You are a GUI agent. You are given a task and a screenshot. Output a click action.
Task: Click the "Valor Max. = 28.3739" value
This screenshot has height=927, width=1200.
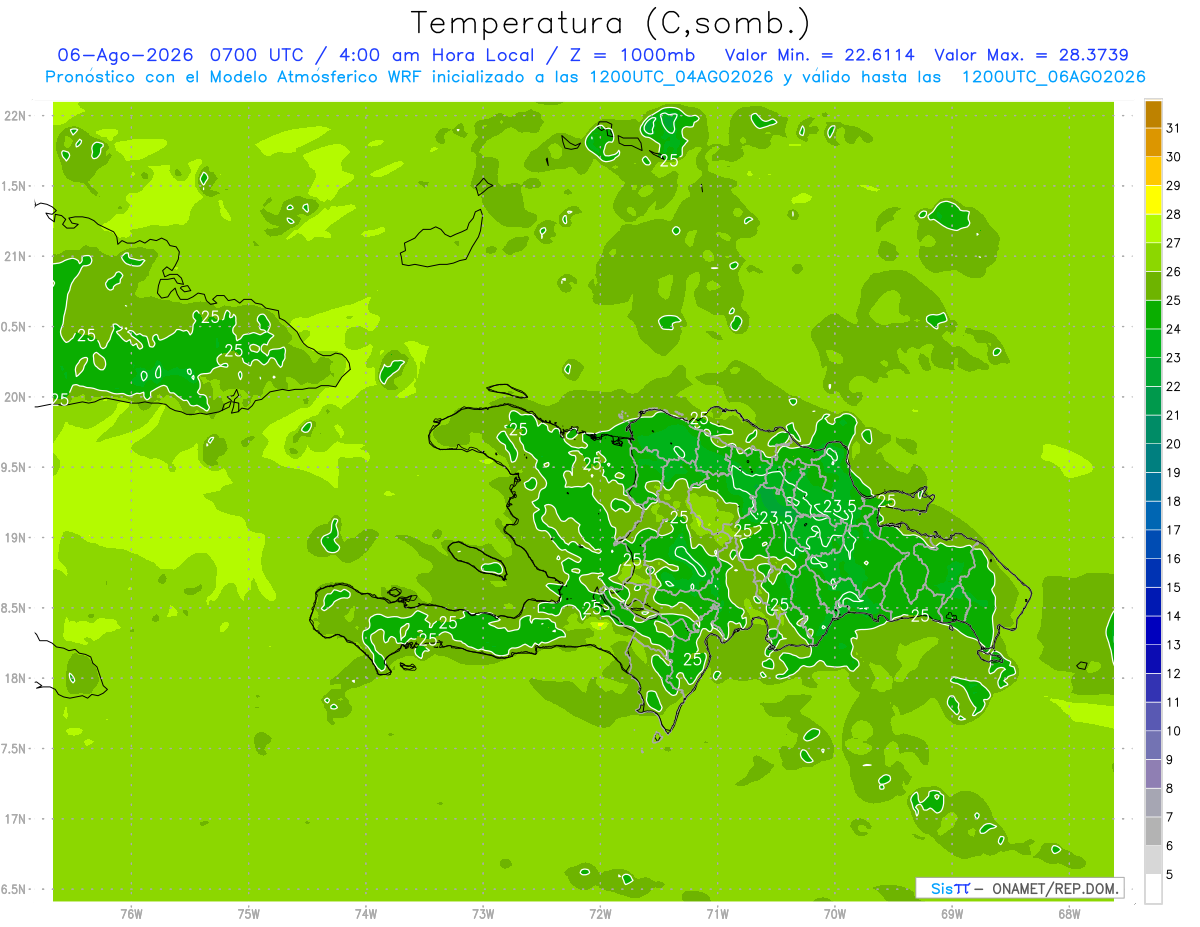(1031, 55)
